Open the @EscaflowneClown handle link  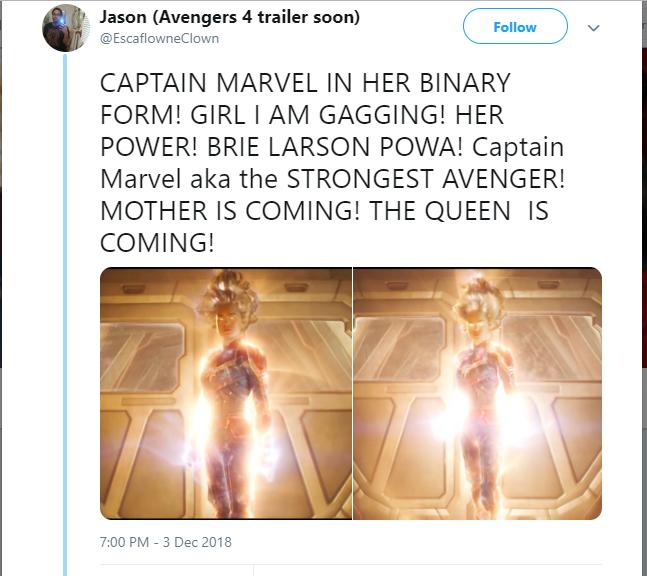coord(159,39)
